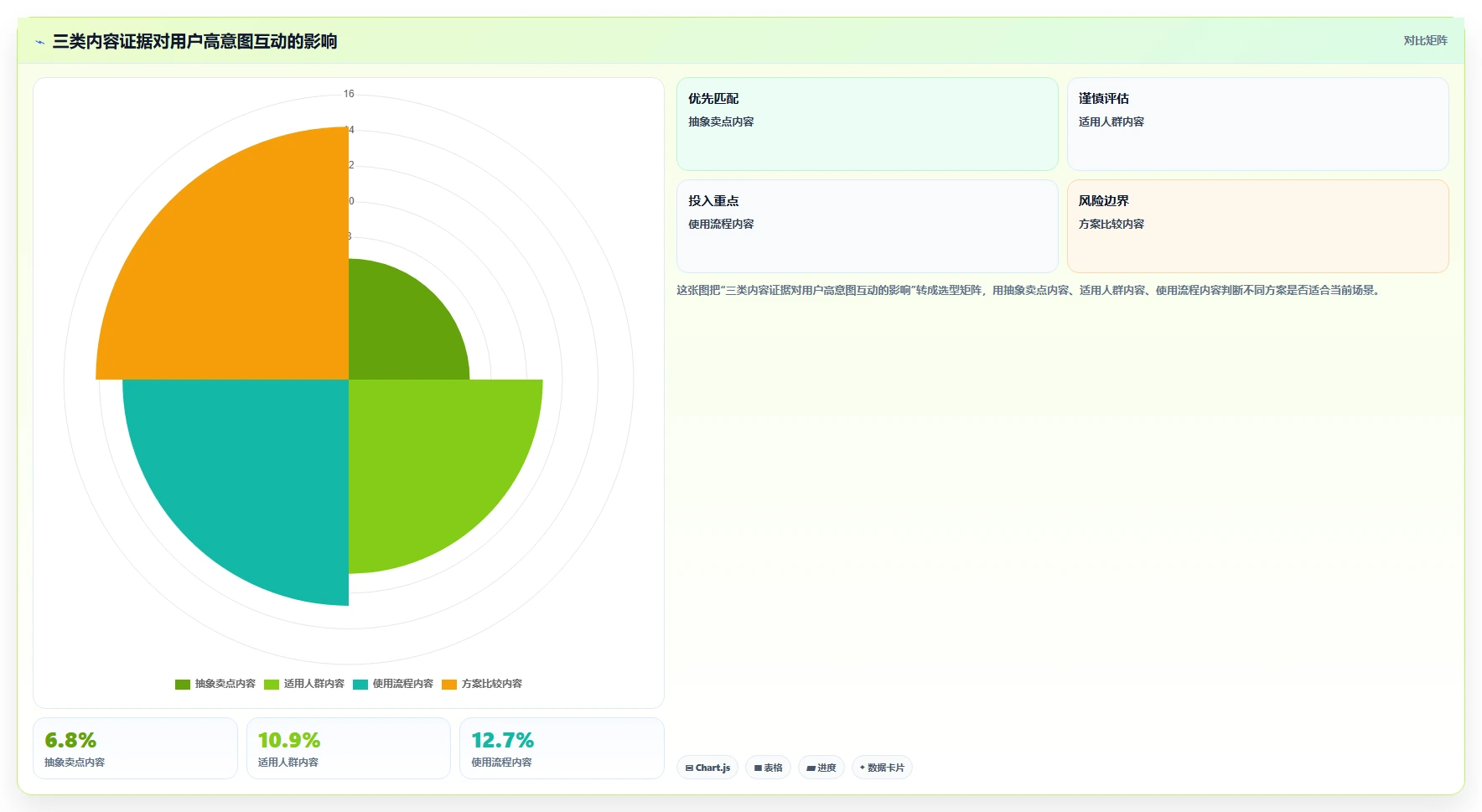Click the 表格 tag chip
Image resolution: width=1482 pixels, height=812 pixels.
[768, 768]
